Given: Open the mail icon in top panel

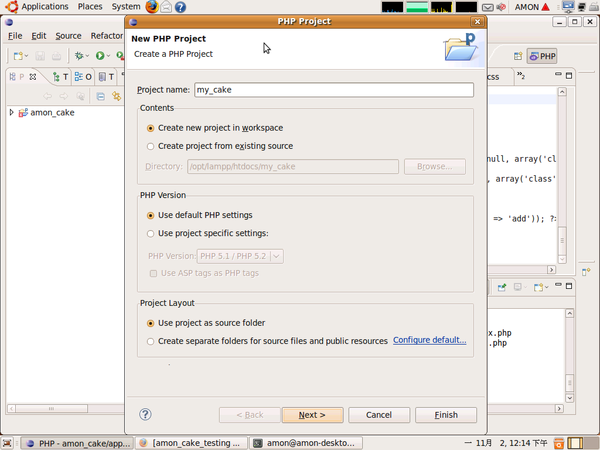Looking at the screenshot, I should (x=166, y=7).
